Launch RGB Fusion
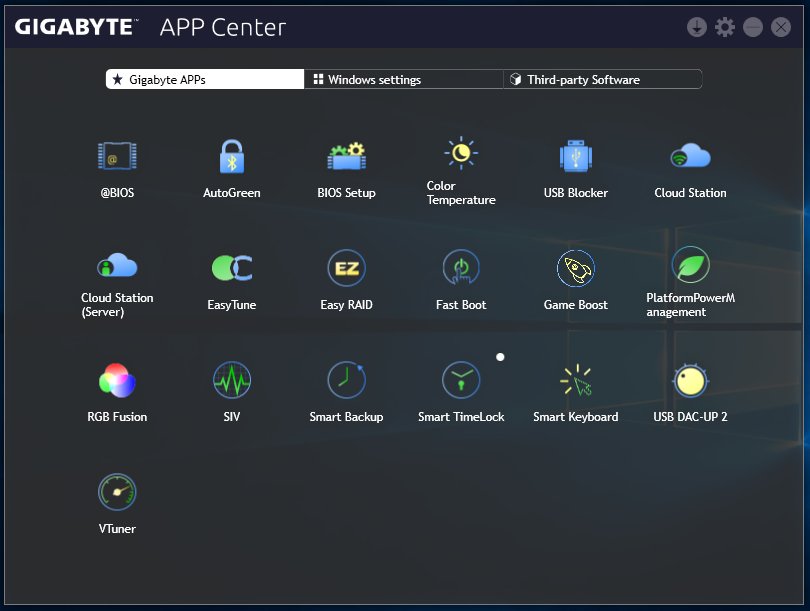The height and width of the screenshot is (611, 810). 117,380
